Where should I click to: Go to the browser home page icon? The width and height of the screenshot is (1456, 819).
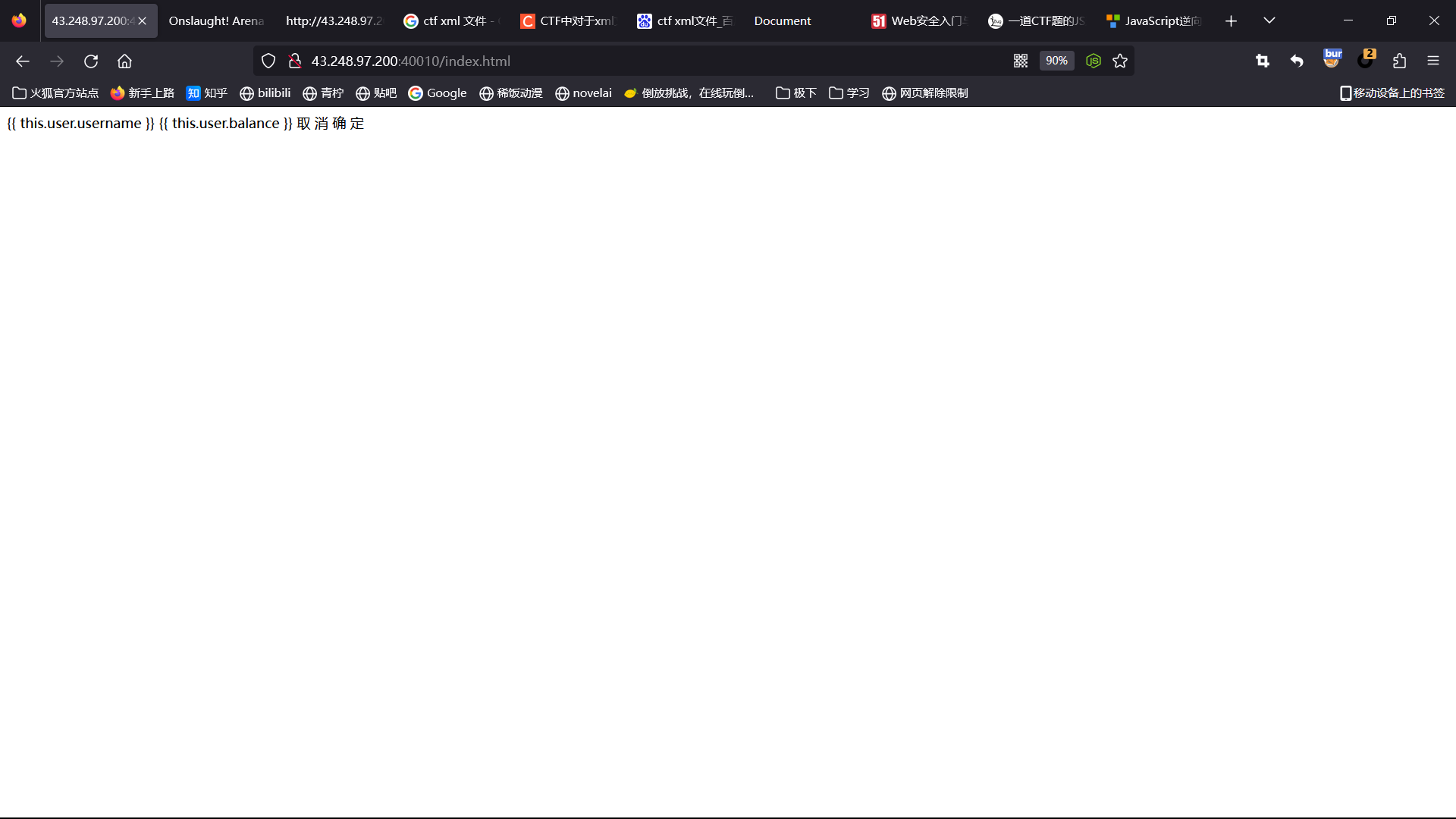124,61
